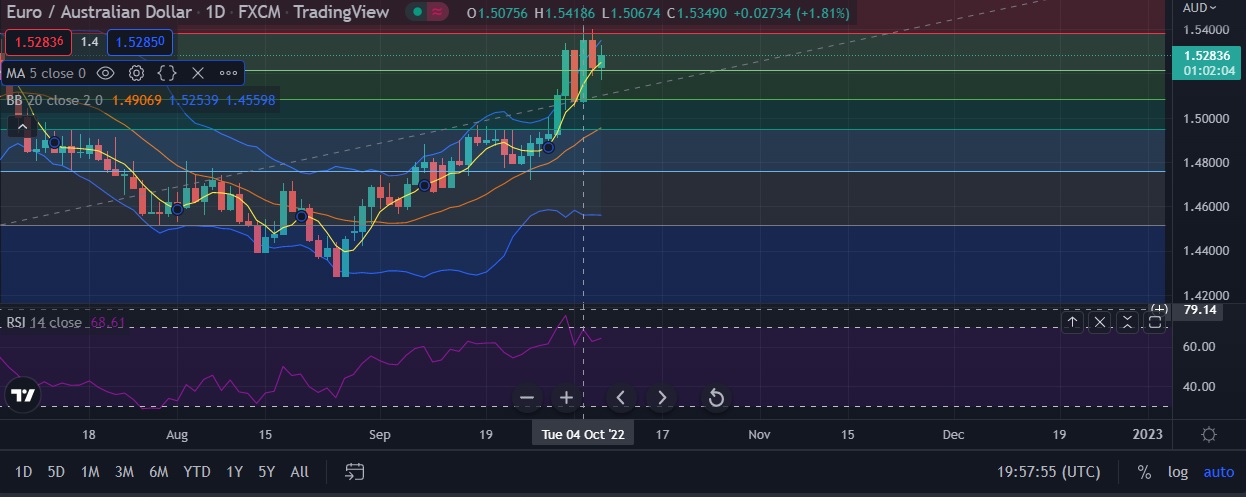
Task: Click the RSI value label 79.14
Action: click(1199, 310)
